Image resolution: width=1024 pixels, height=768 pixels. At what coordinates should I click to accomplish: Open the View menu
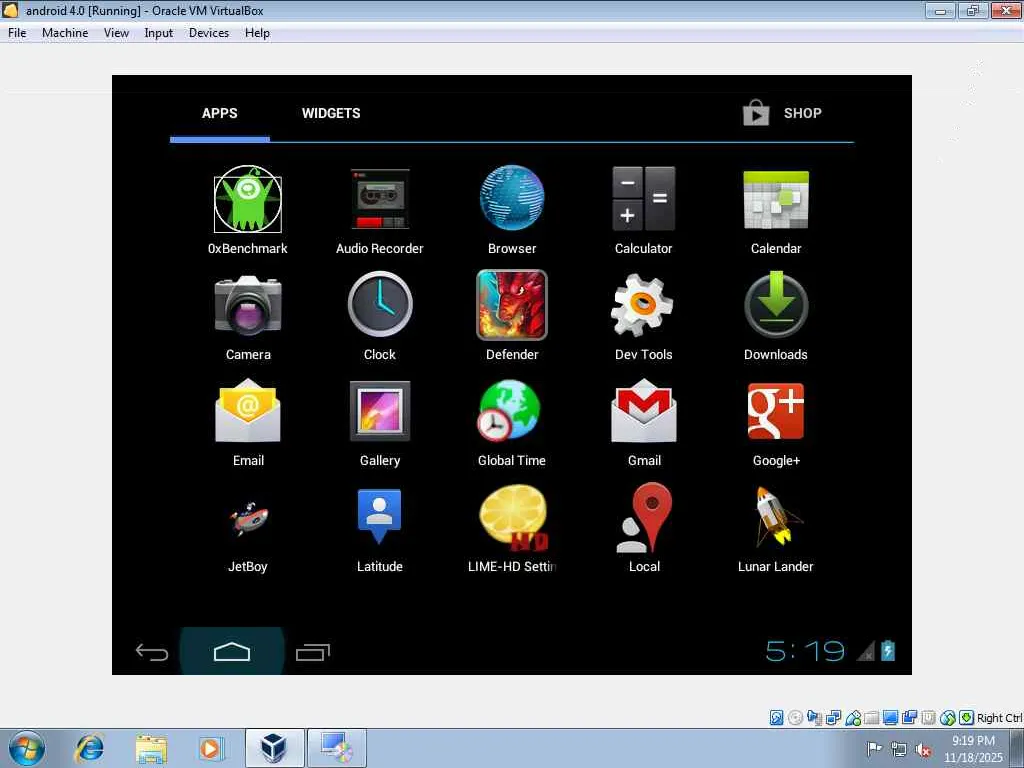click(116, 33)
